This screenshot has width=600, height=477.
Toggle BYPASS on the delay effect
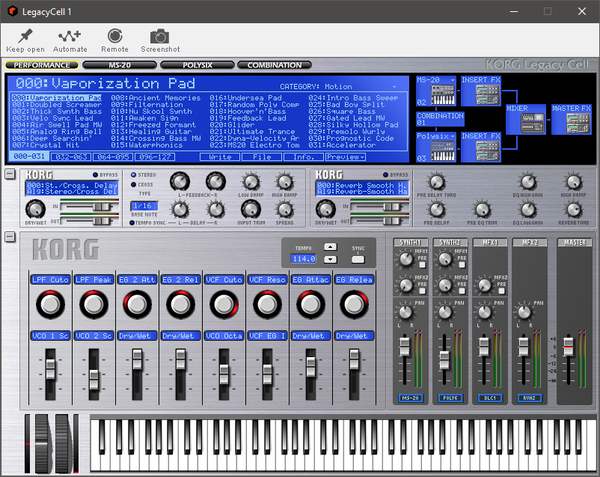tap(95, 175)
